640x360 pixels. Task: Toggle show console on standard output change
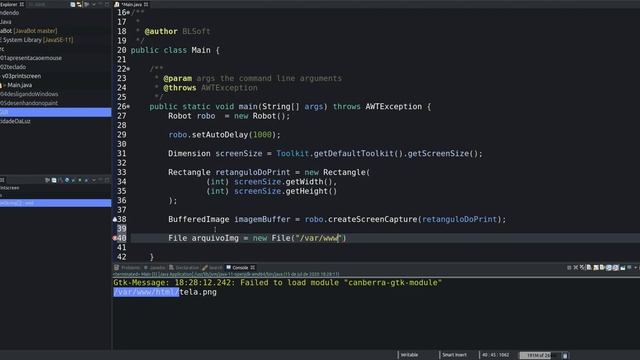609,268
